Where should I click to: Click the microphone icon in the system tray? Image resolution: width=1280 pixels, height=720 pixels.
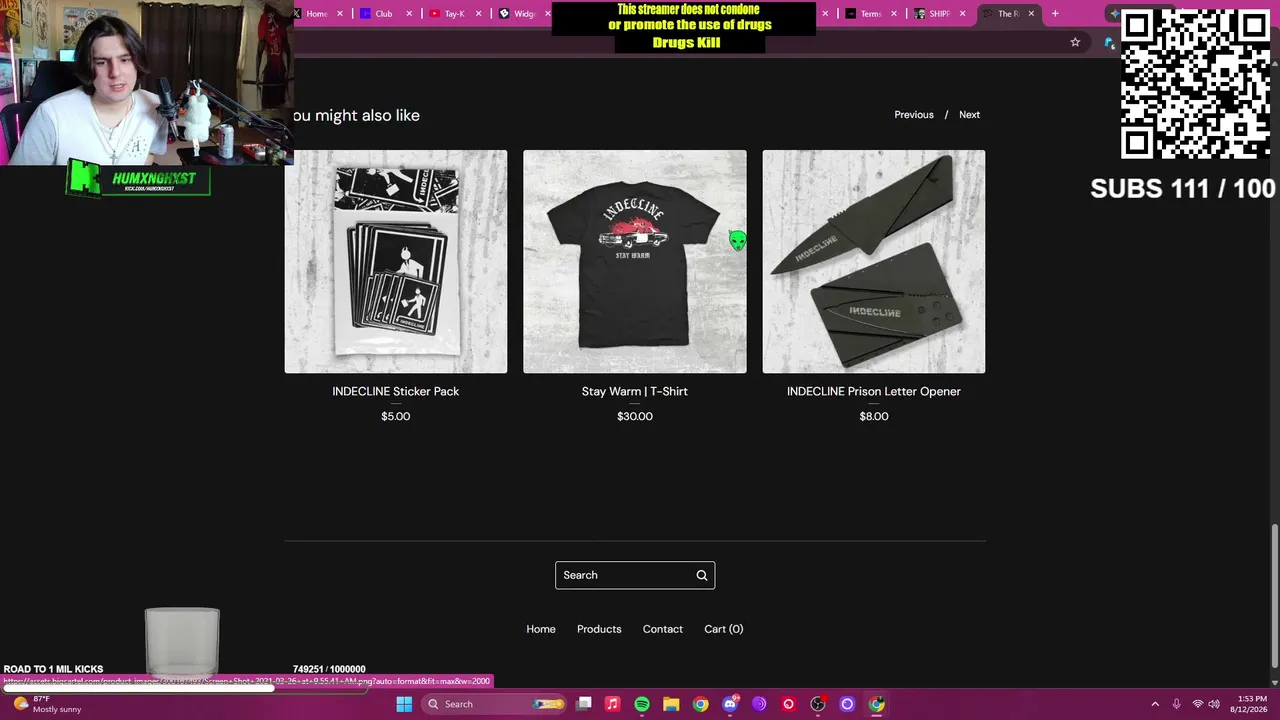1176,704
